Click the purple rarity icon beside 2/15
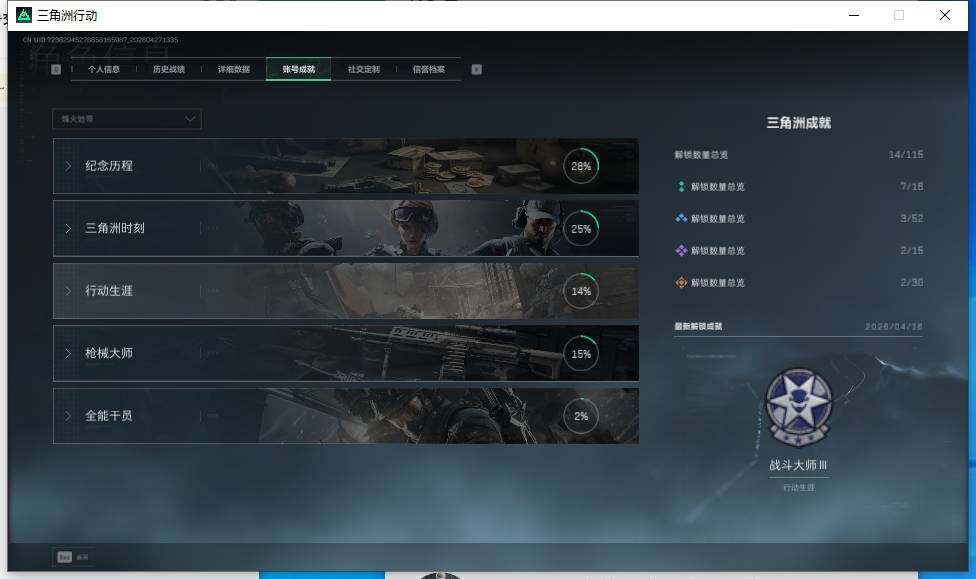 point(681,250)
